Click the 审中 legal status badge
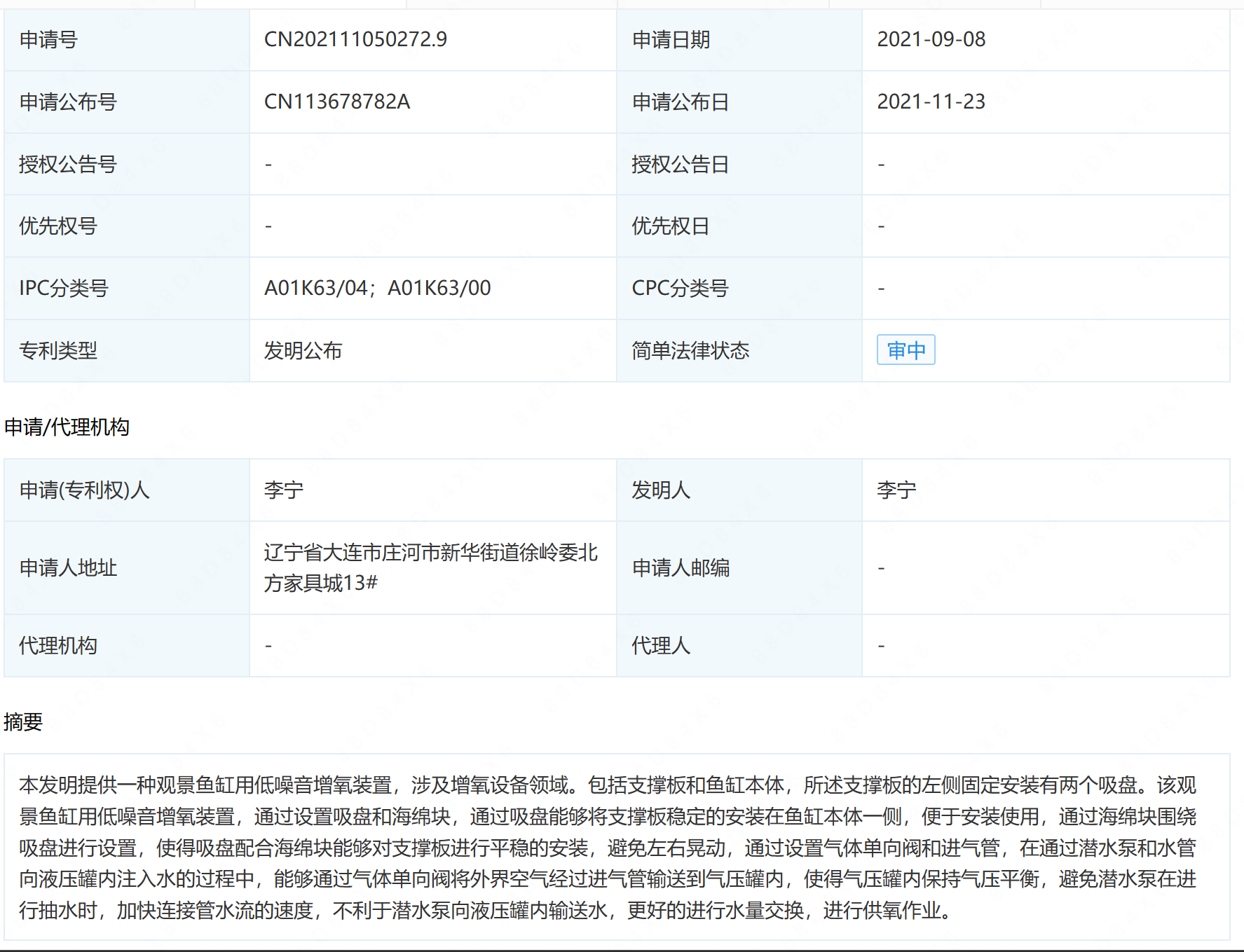The image size is (1244, 952). [x=905, y=350]
